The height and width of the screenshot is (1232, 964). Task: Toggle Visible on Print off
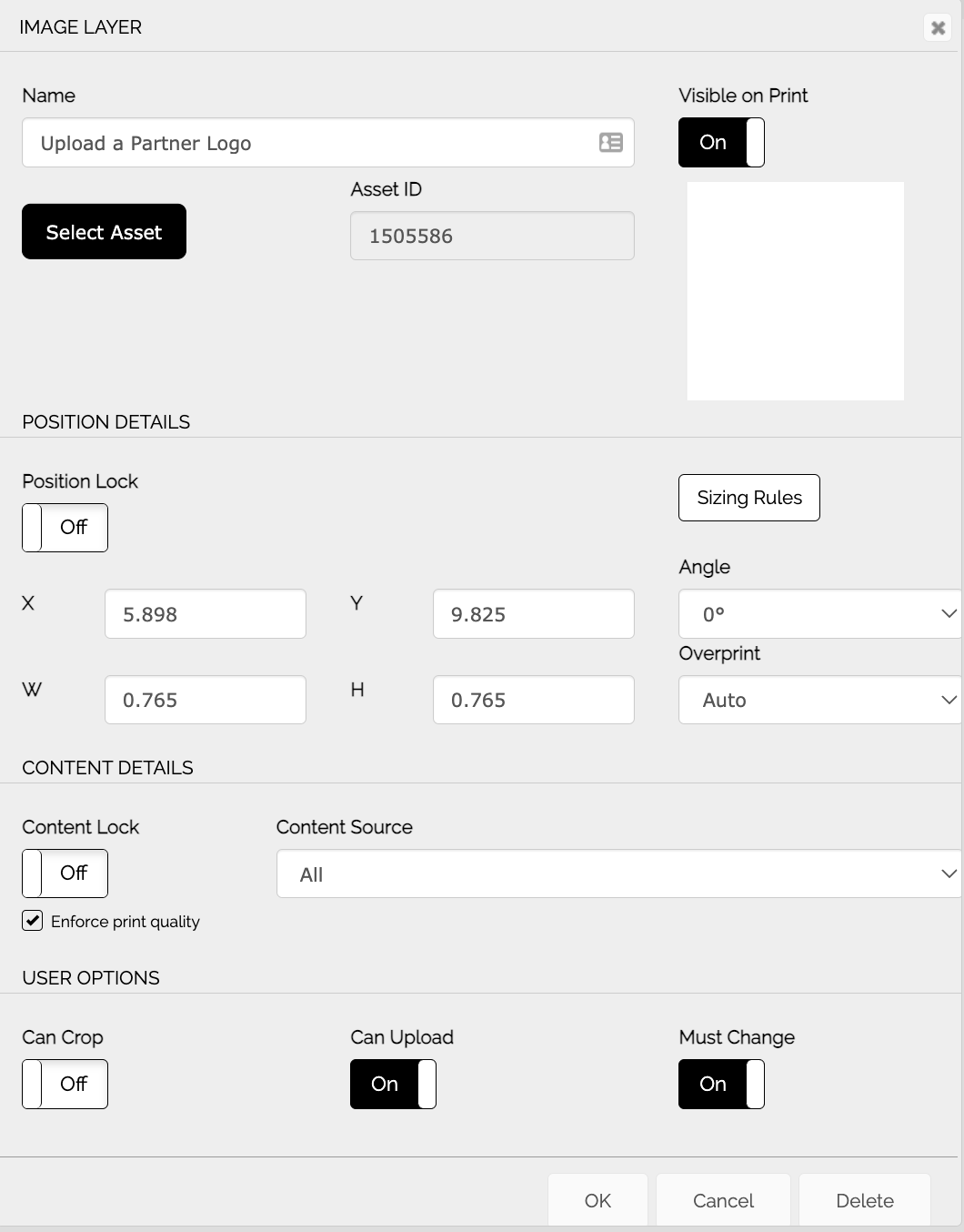click(721, 143)
